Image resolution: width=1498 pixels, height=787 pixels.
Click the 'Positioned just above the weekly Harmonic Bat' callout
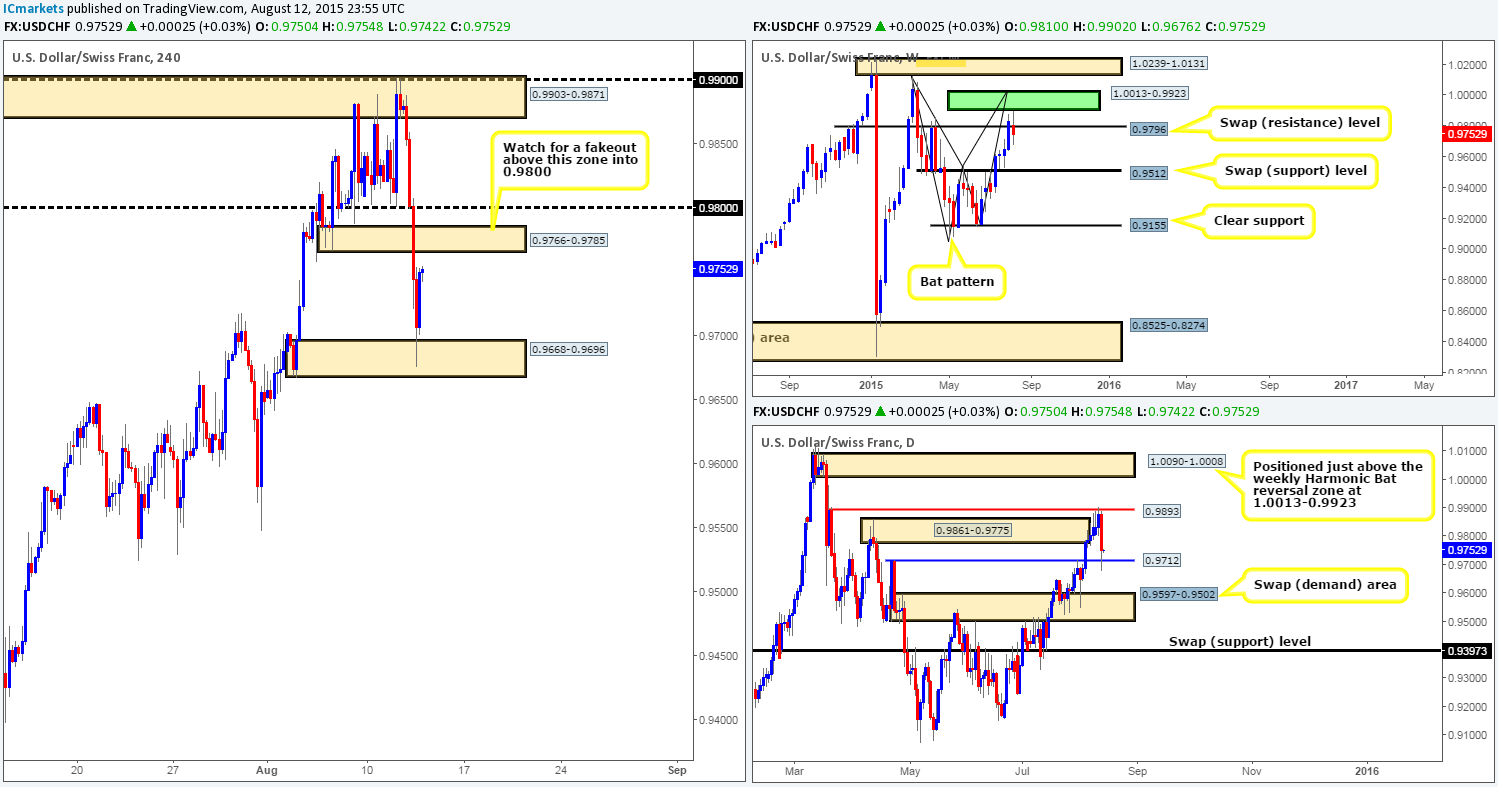coord(1336,484)
